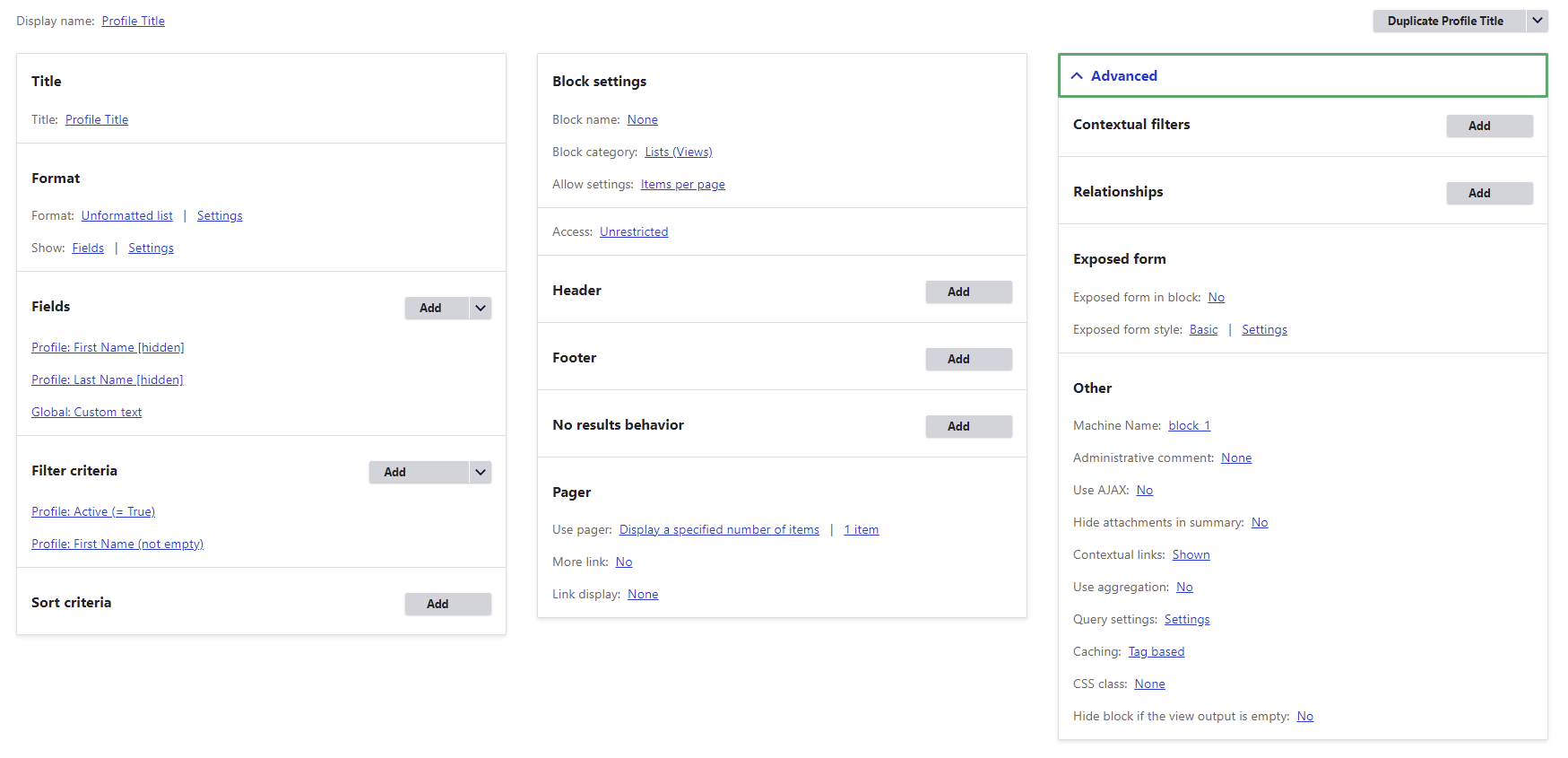
Task: Open Format row Settings link
Action: pyautogui.click(x=220, y=215)
